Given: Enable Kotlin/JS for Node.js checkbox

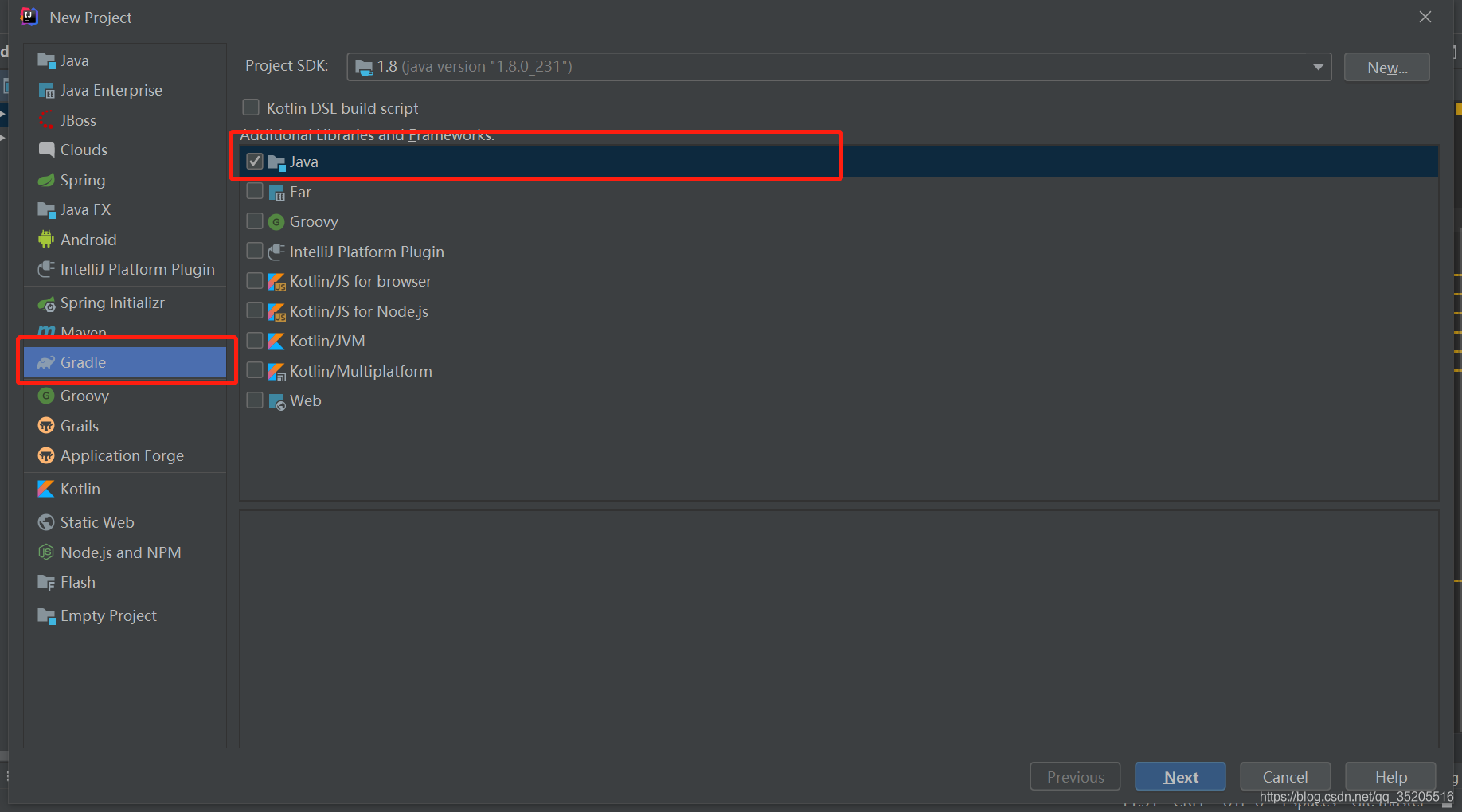Looking at the screenshot, I should (255, 310).
